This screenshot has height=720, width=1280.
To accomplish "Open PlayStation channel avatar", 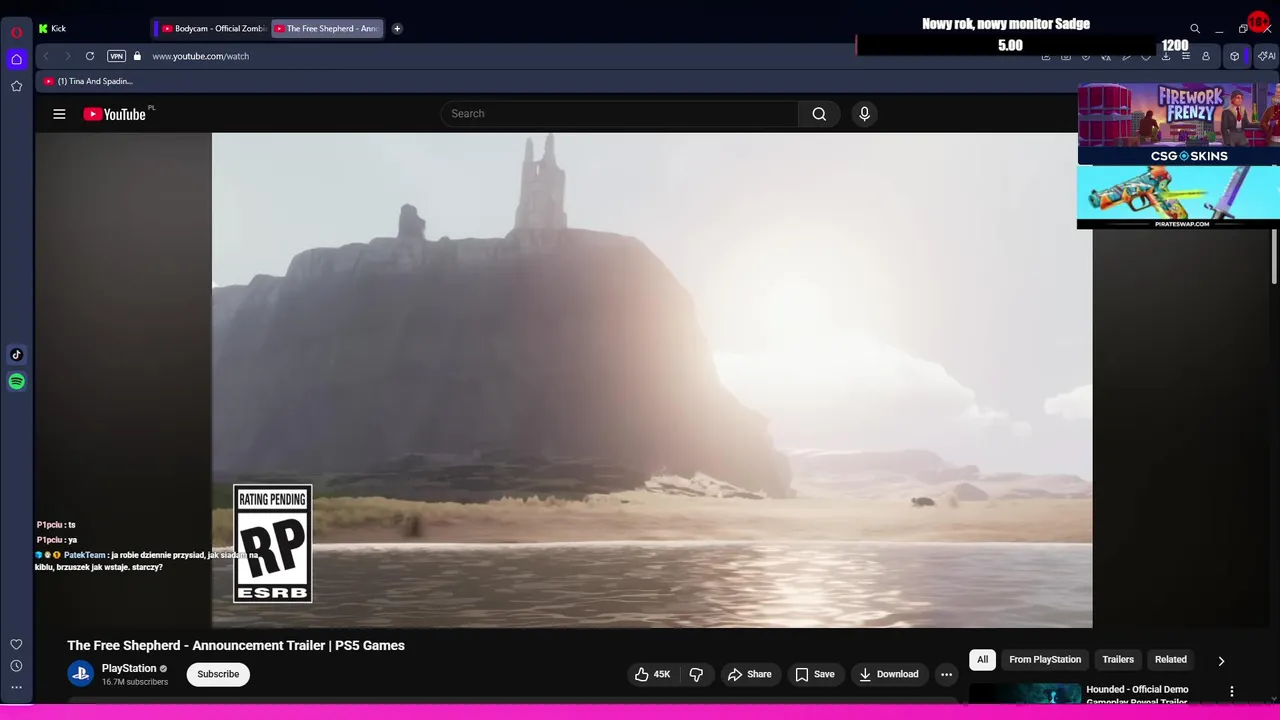I will 81,674.
